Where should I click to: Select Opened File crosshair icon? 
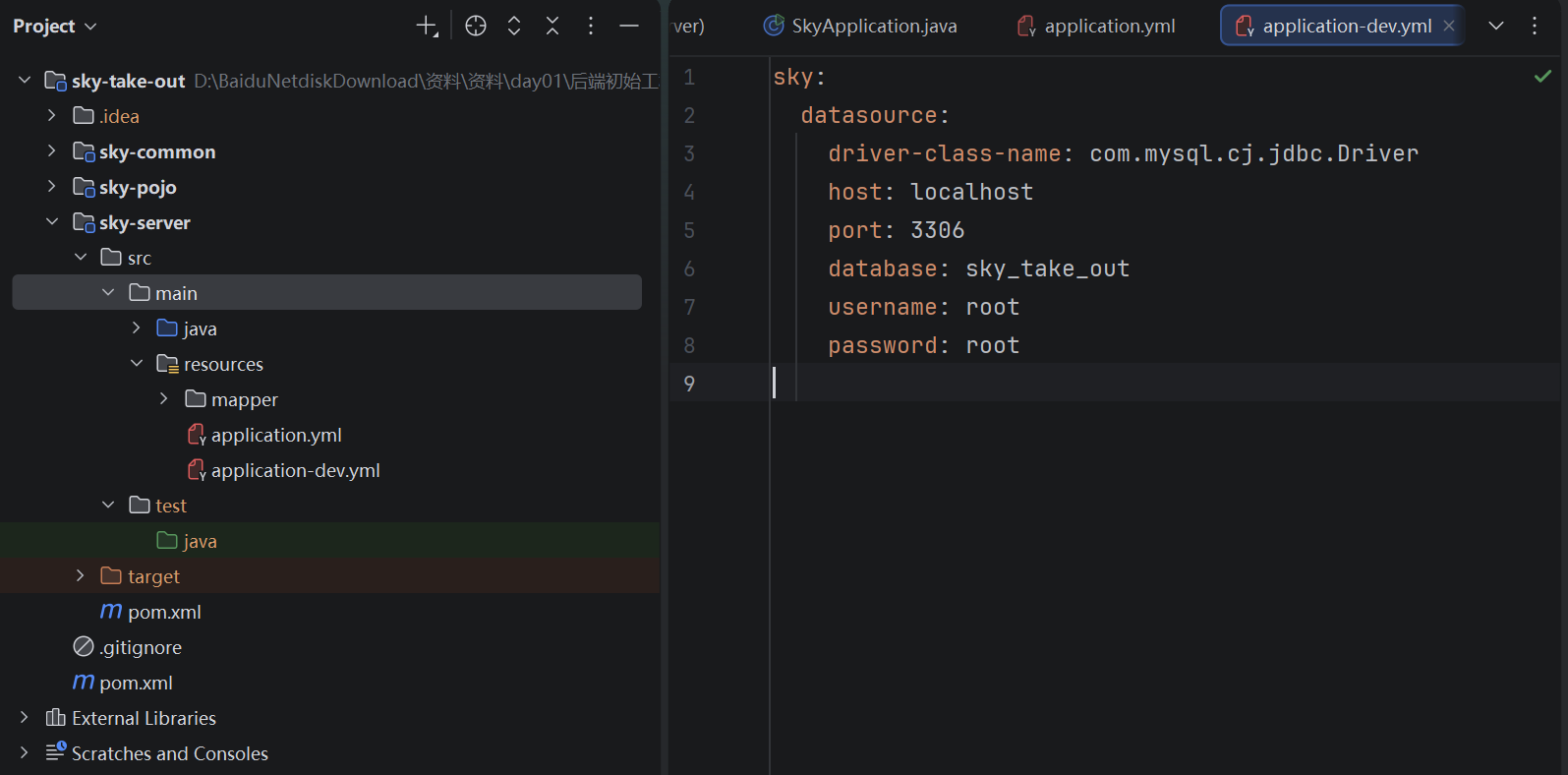[x=476, y=27]
